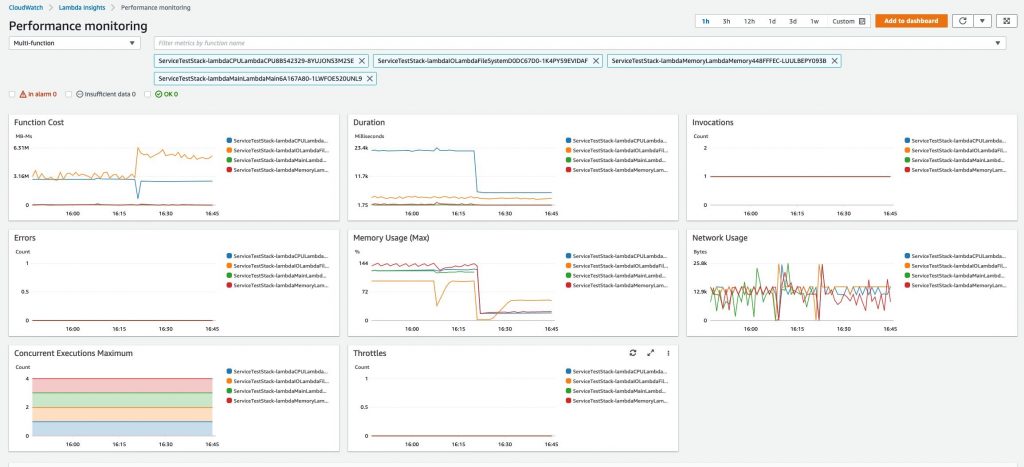Select the 12h time range
This screenshot has height=467, width=1024.
coord(749,21)
